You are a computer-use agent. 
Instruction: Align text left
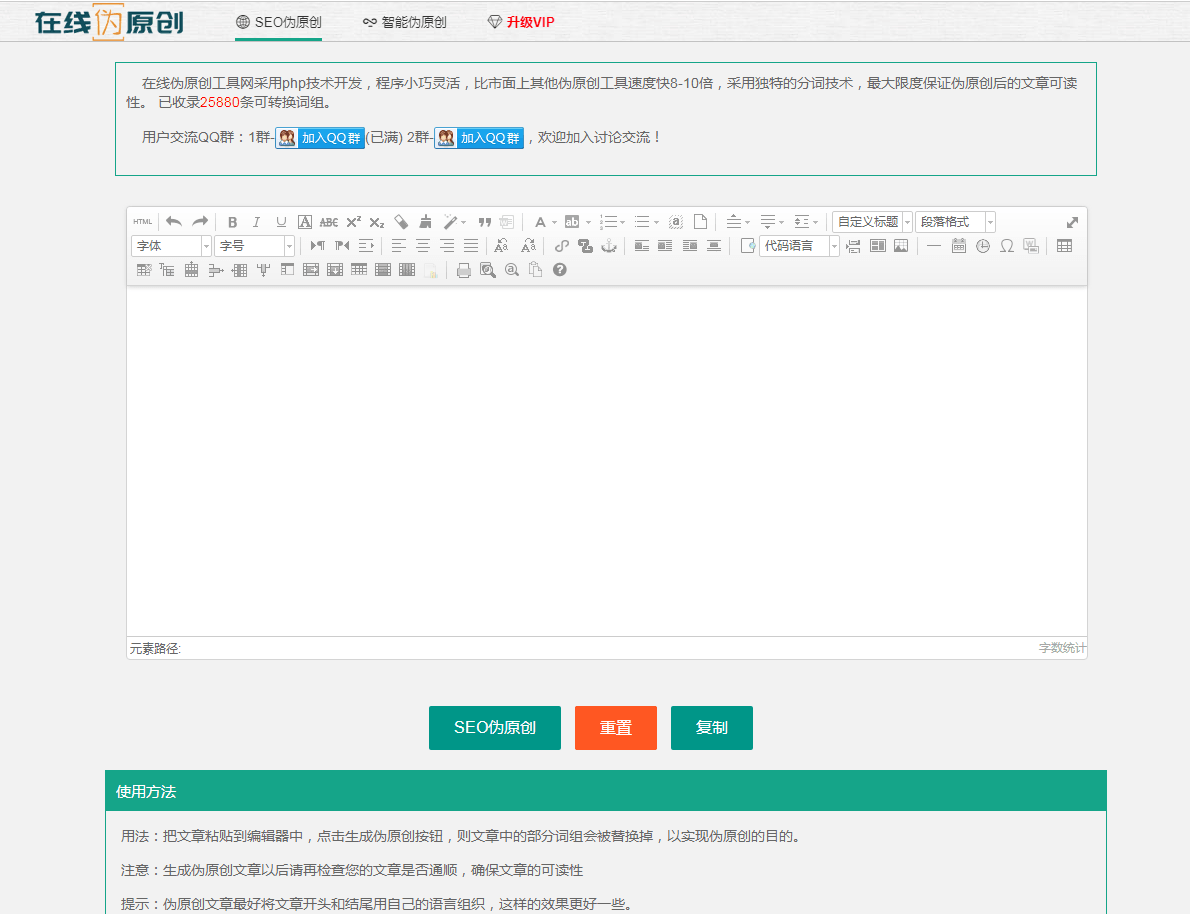(x=398, y=246)
